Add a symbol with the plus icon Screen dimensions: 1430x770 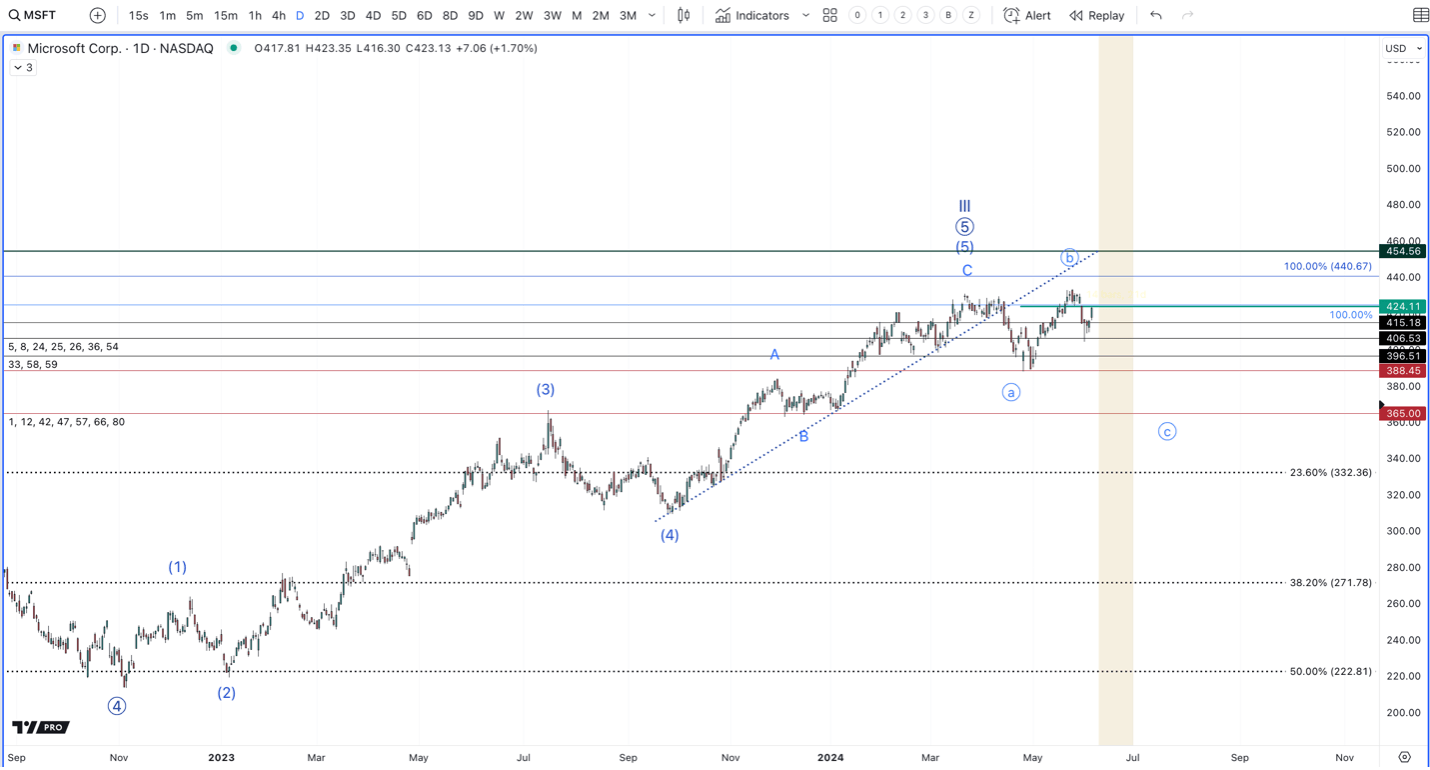(97, 15)
